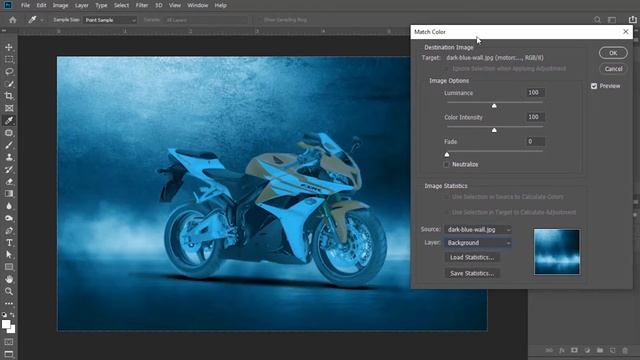Image resolution: width=640 pixels, height=360 pixels.
Task: Select the Zoom tool
Action: 9,291
